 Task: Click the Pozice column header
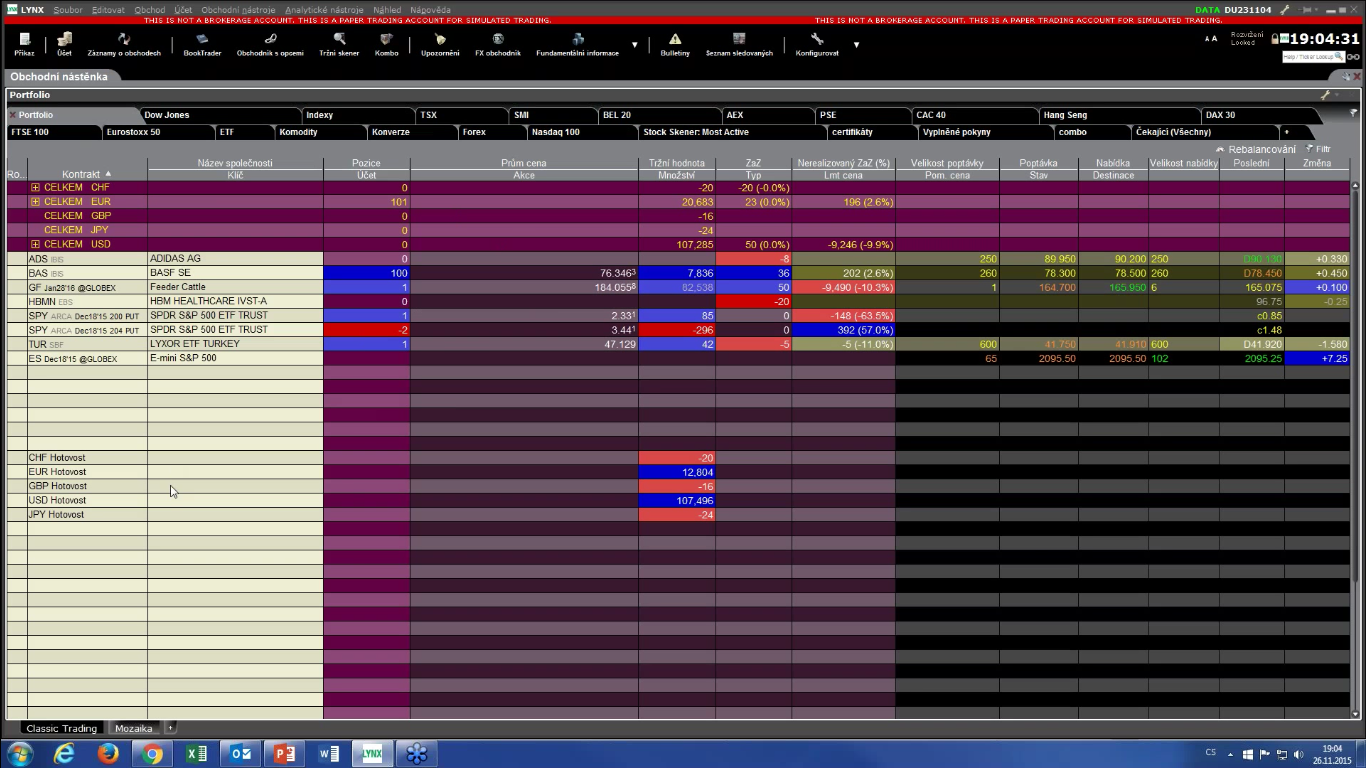point(366,163)
